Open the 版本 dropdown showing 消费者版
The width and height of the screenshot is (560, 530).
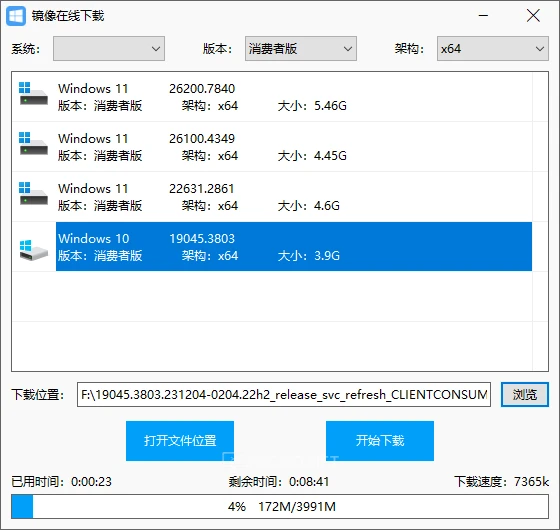(301, 49)
